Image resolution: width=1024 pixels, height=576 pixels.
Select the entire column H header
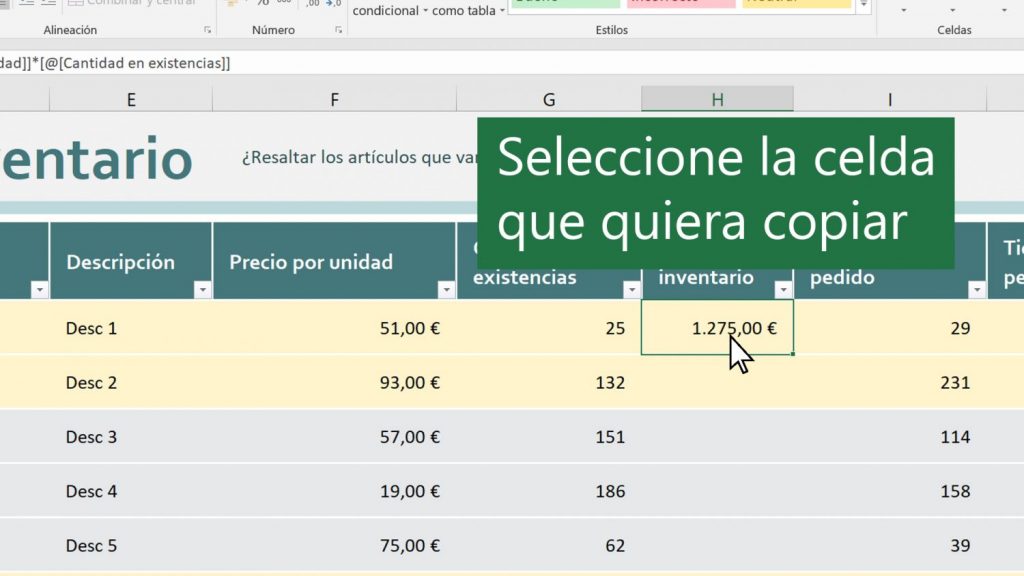(x=717, y=99)
